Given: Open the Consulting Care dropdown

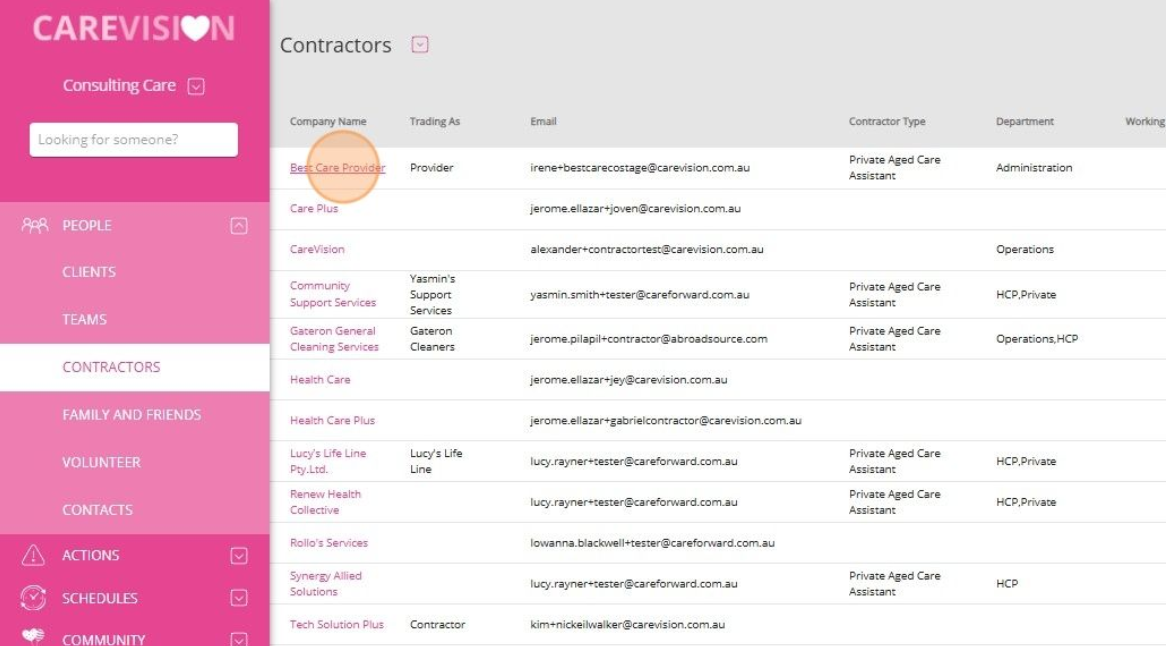Looking at the screenshot, I should [x=196, y=86].
